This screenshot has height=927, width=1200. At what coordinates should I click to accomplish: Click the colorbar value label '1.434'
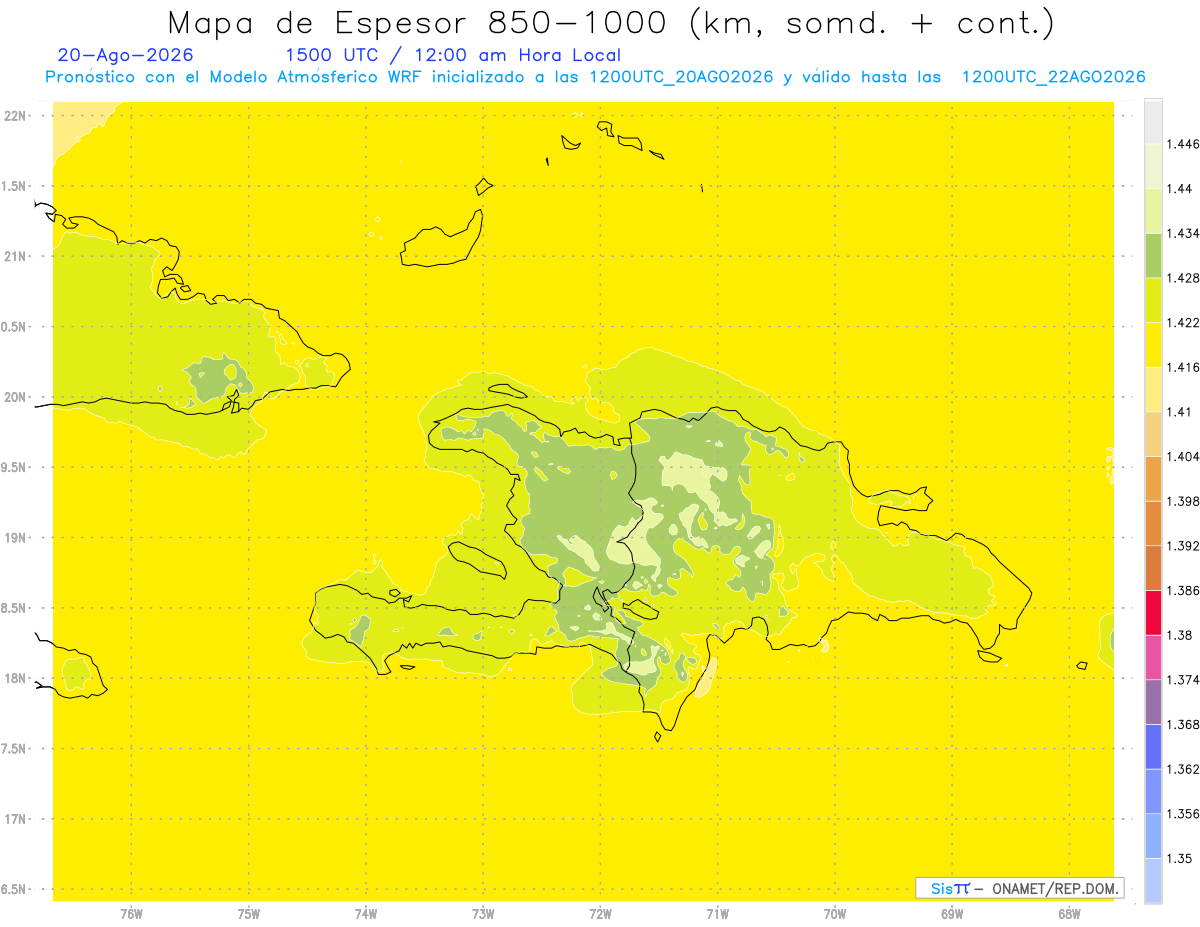point(1183,233)
